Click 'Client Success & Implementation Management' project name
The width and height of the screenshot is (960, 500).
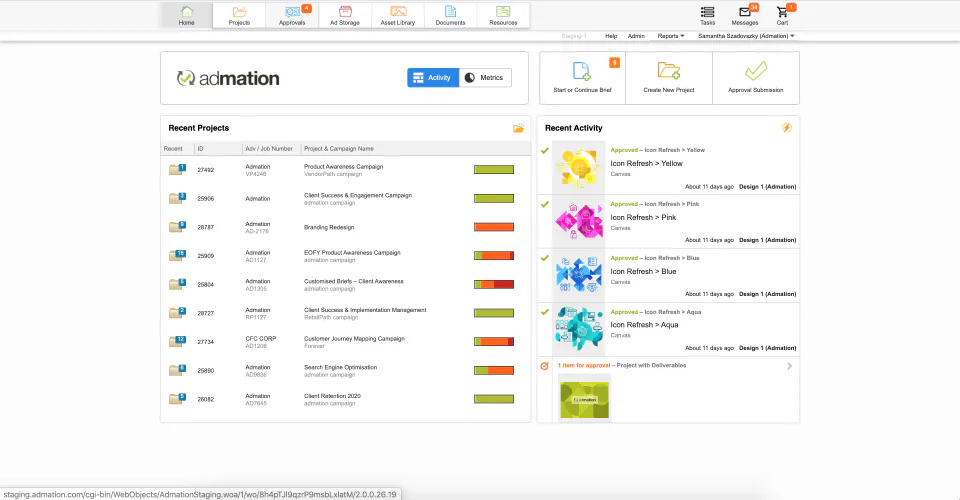365,310
